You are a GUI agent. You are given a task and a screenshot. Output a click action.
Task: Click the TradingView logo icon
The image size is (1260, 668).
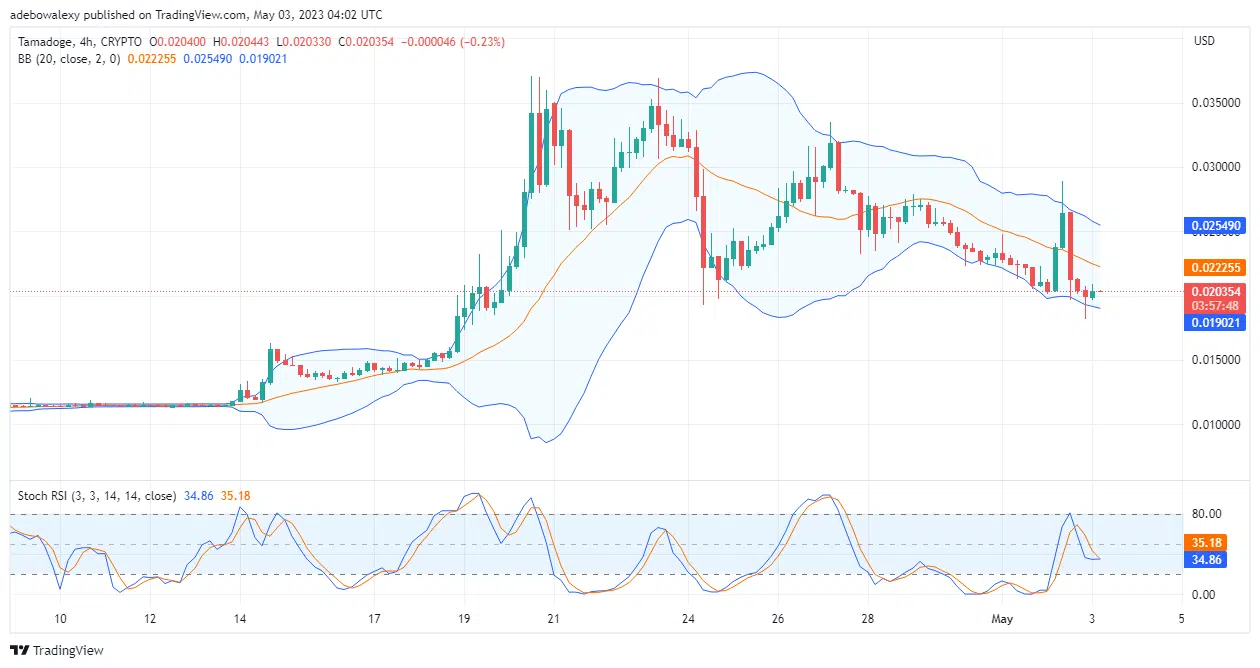click(x=20, y=651)
